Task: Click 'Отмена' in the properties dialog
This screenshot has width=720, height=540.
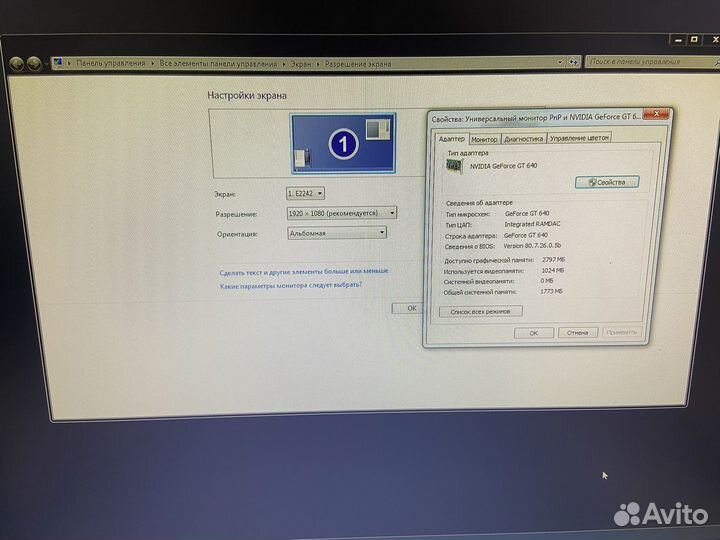Action: pyautogui.click(x=578, y=332)
